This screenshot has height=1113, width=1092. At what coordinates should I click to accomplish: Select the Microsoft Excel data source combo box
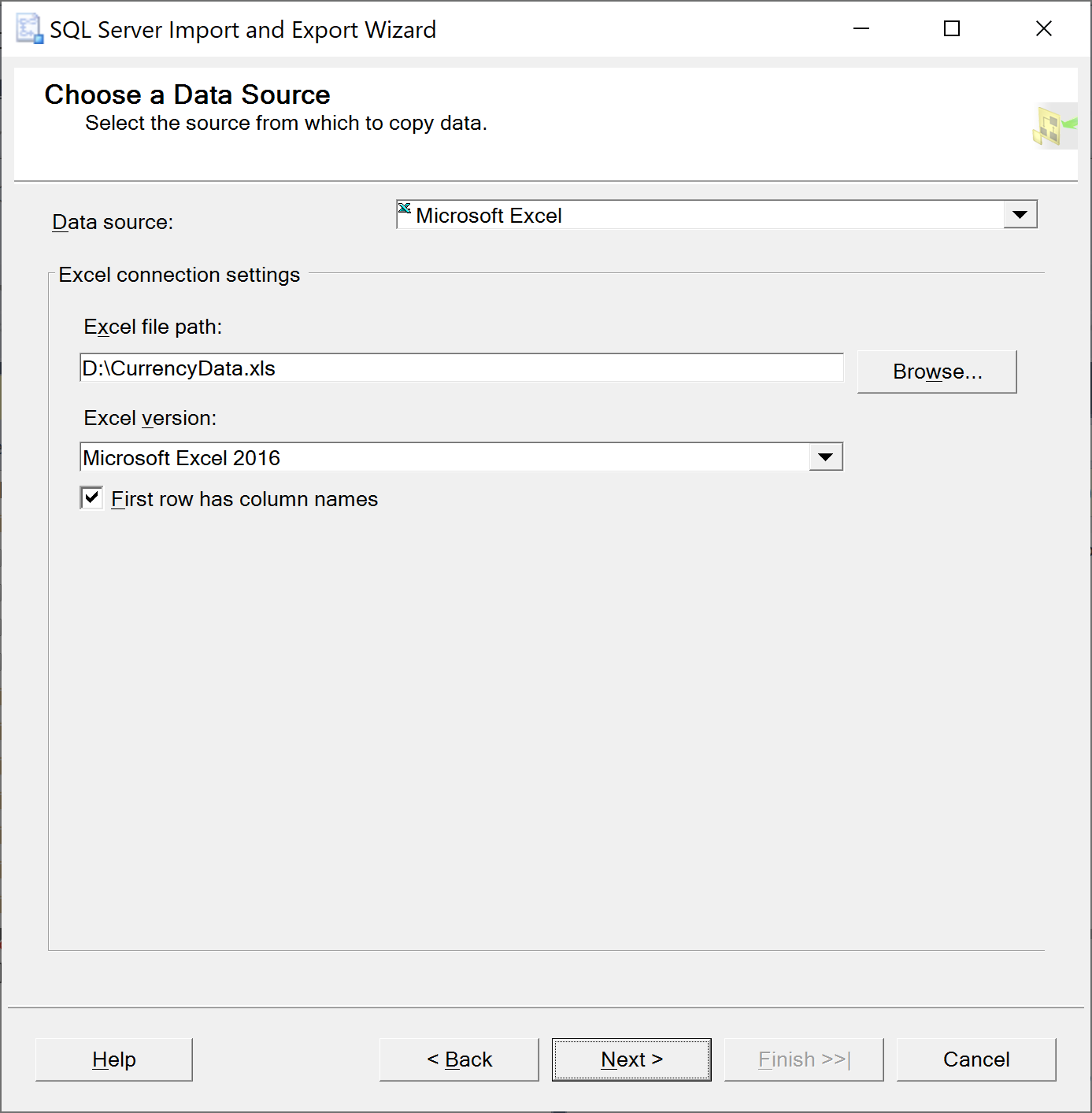click(716, 214)
